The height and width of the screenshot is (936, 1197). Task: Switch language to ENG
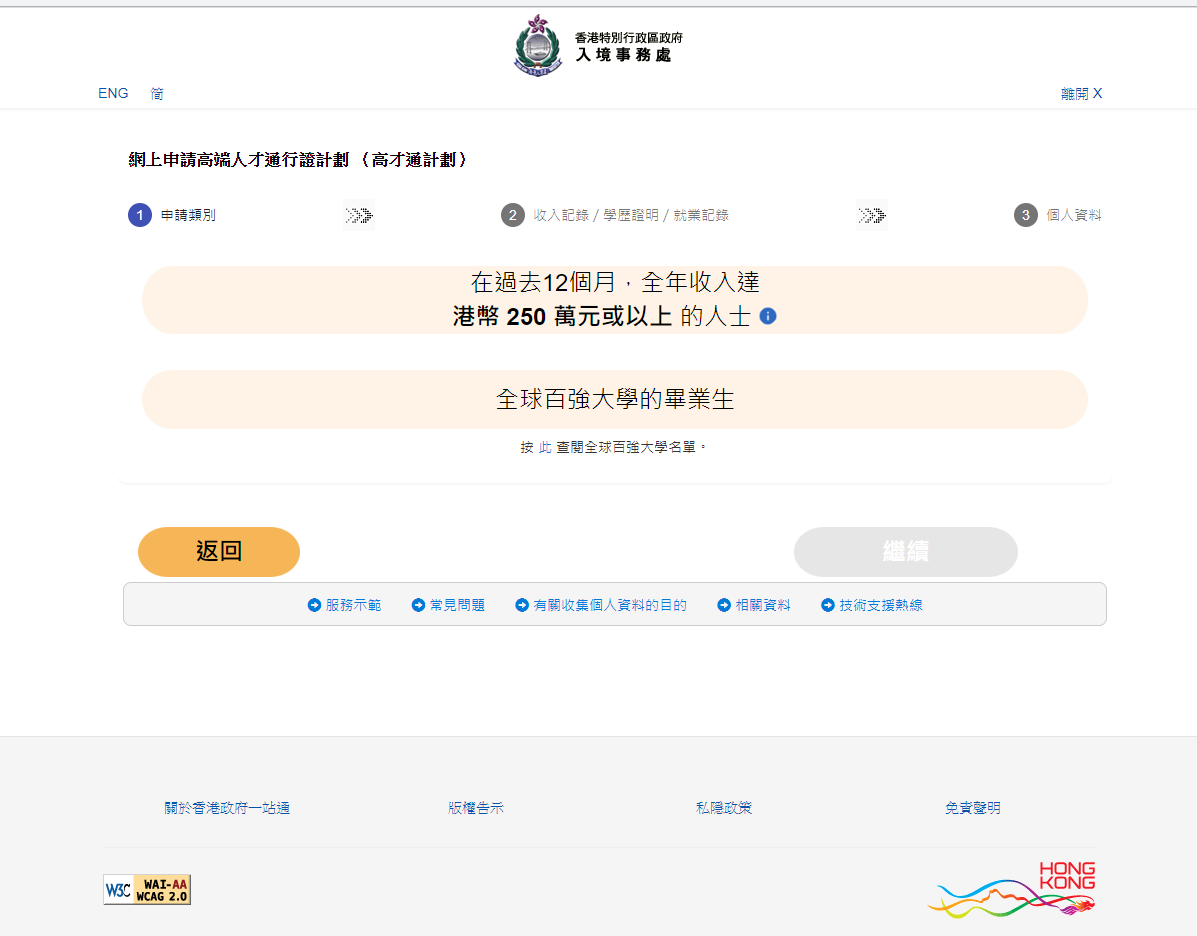(113, 93)
